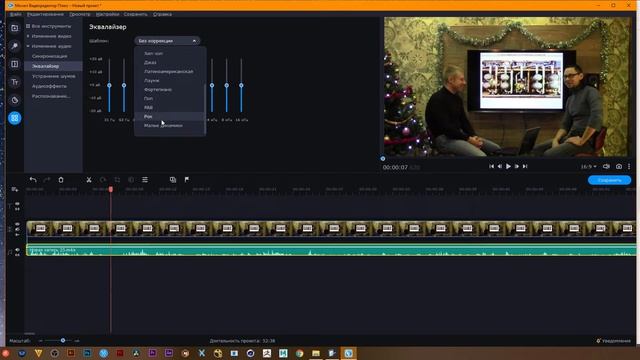Jump to the previous clip in preview
Image resolution: width=640 pixels, height=360 pixels.
491,166
